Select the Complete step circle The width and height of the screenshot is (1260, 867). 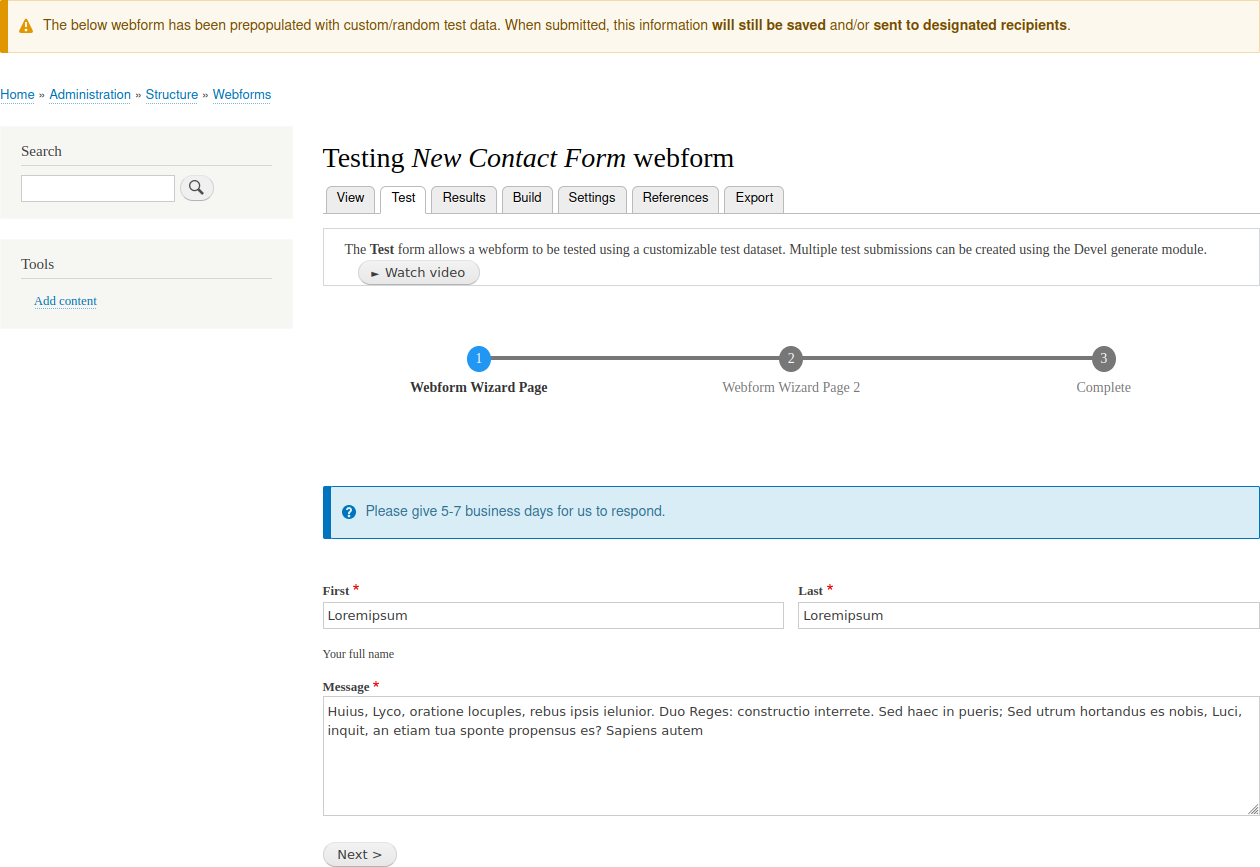click(x=1103, y=358)
